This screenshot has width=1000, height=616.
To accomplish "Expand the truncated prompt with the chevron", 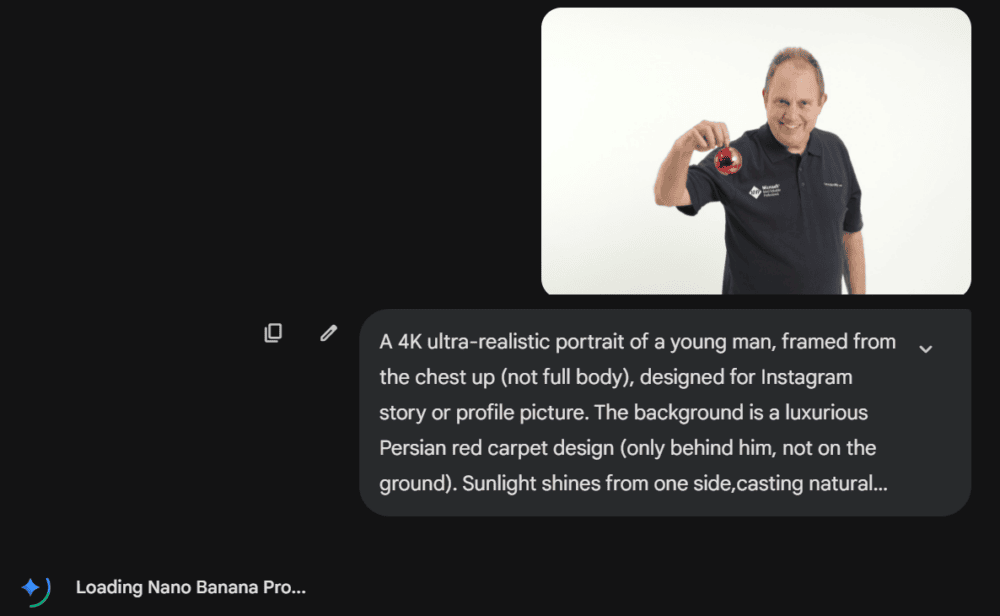I will click(x=925, y=349).
